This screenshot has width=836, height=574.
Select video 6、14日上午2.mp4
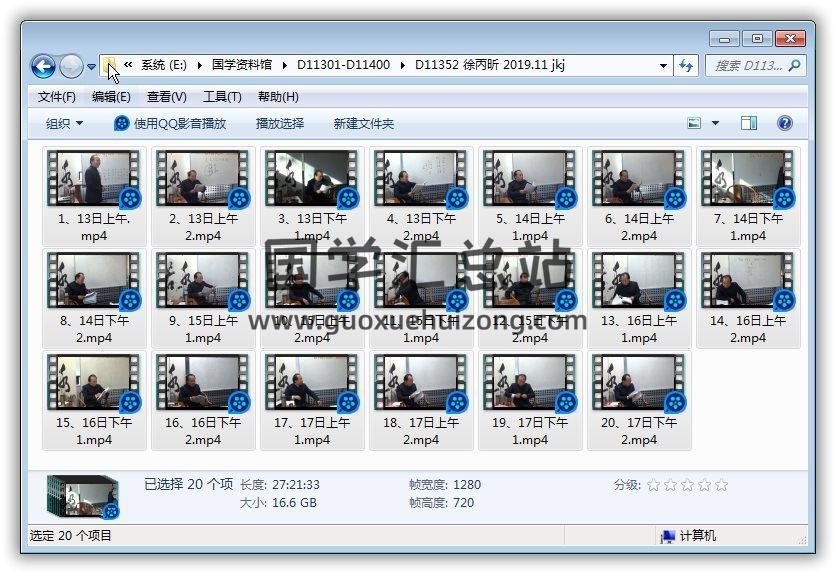(x=639, y=196)
